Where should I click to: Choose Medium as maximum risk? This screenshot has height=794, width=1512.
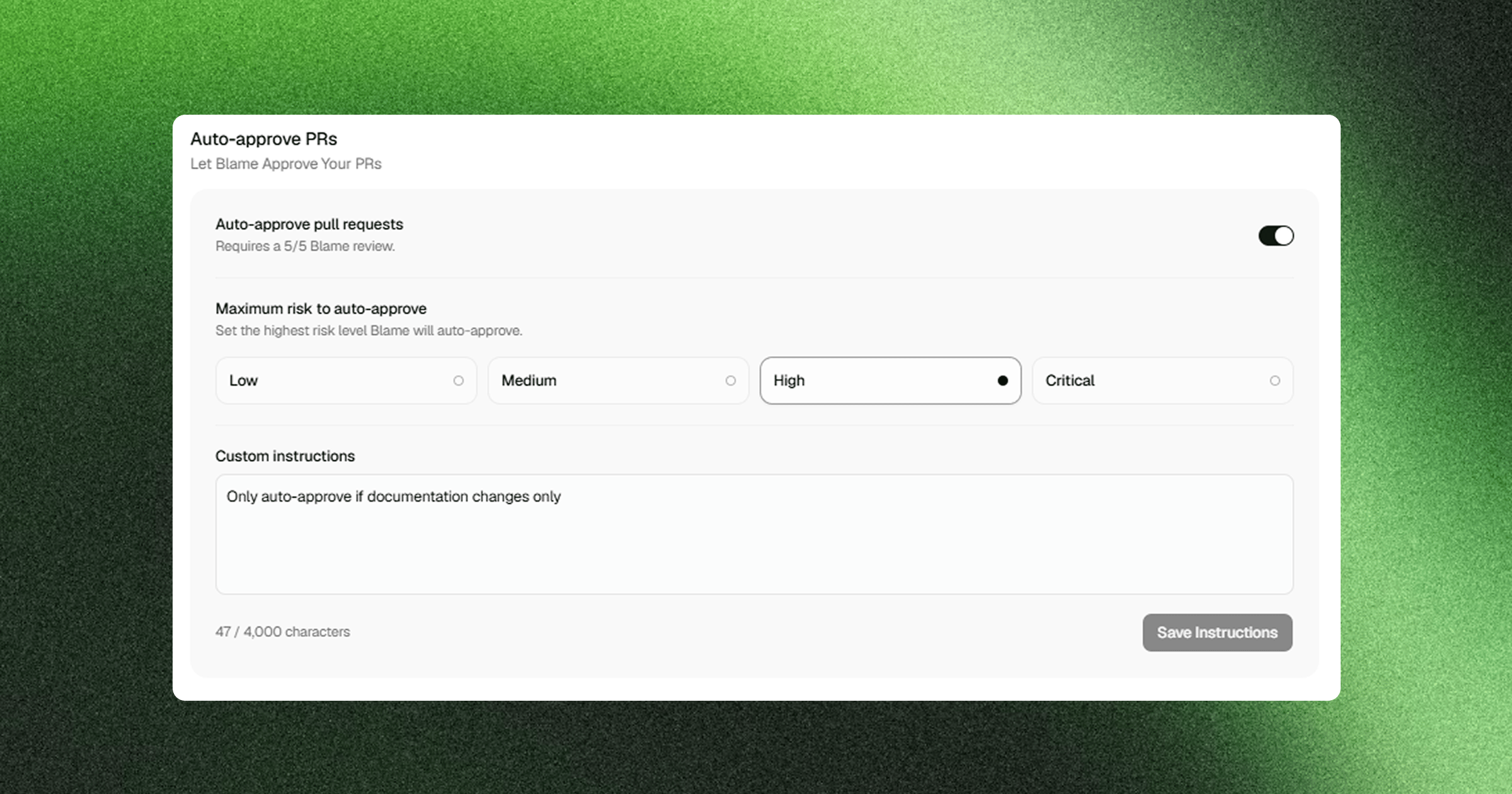[618, 381]
